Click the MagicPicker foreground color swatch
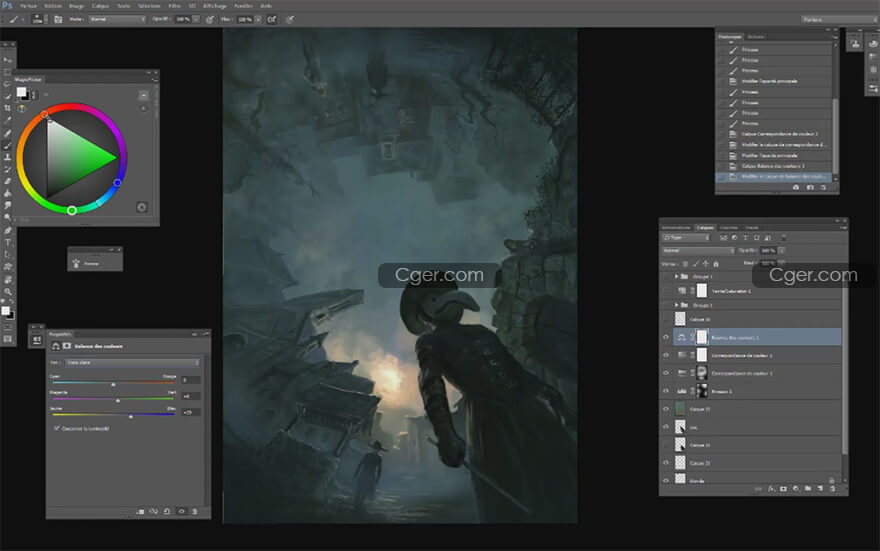The image size is (880, 551). tap(21, 92)
